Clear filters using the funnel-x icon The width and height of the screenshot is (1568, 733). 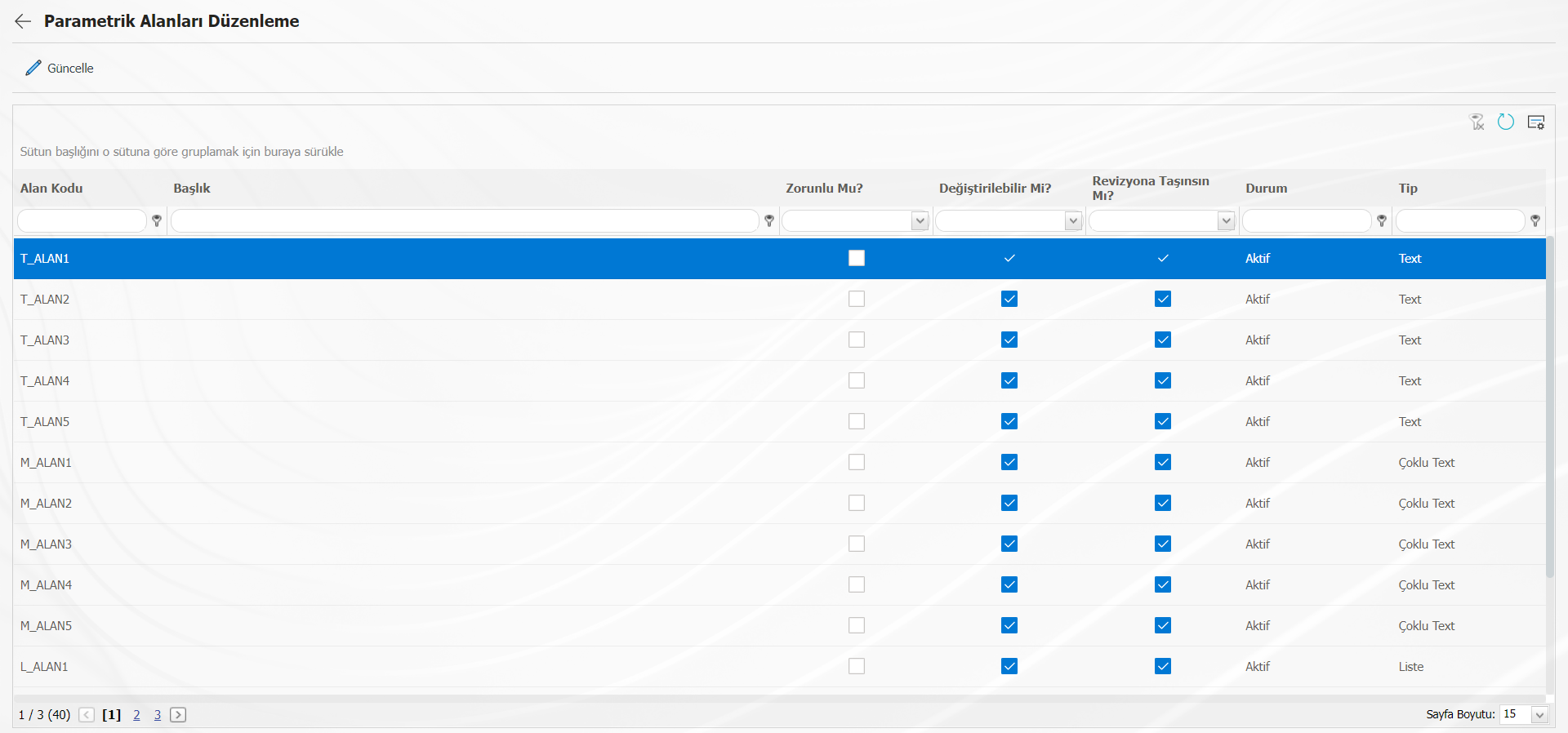click(x=1477, y=122)
